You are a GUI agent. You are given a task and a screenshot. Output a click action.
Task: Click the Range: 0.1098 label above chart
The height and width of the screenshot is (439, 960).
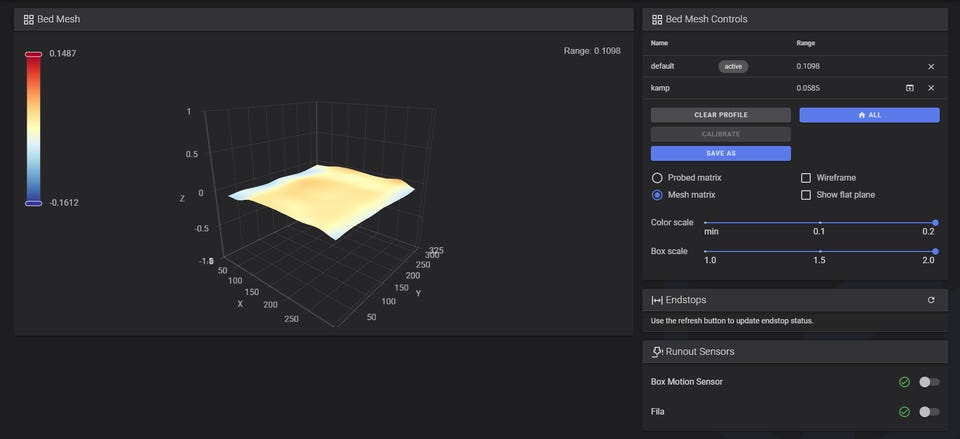(x=591, y=51)
